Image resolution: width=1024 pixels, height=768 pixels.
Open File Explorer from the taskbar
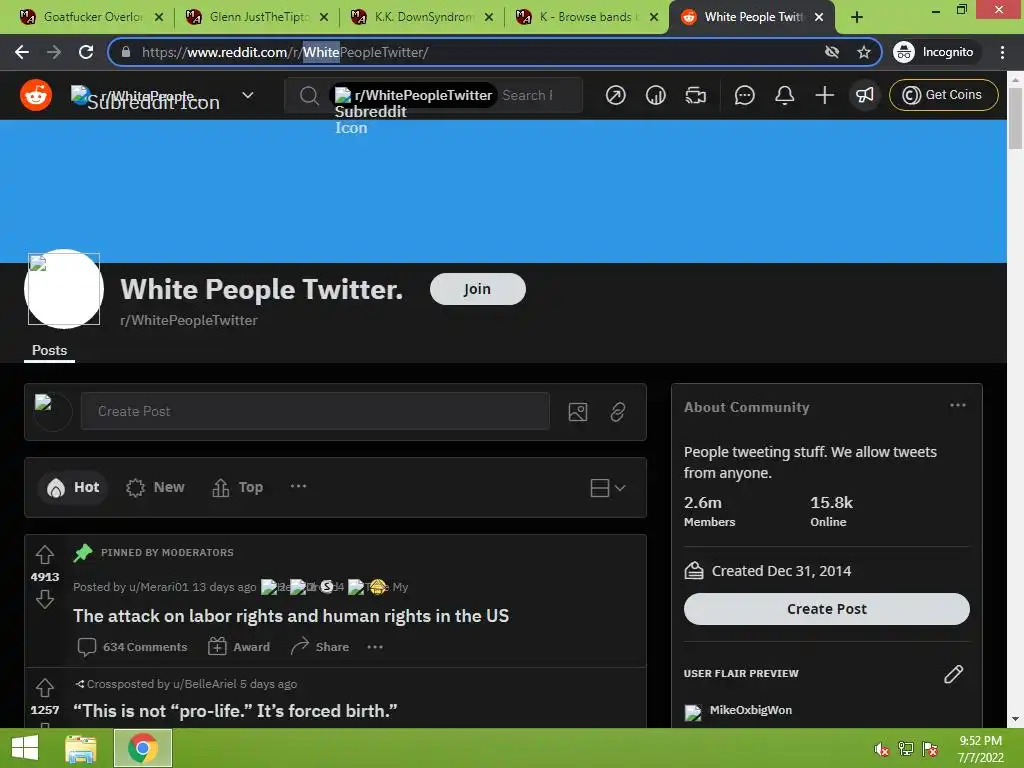pos(81,748)
